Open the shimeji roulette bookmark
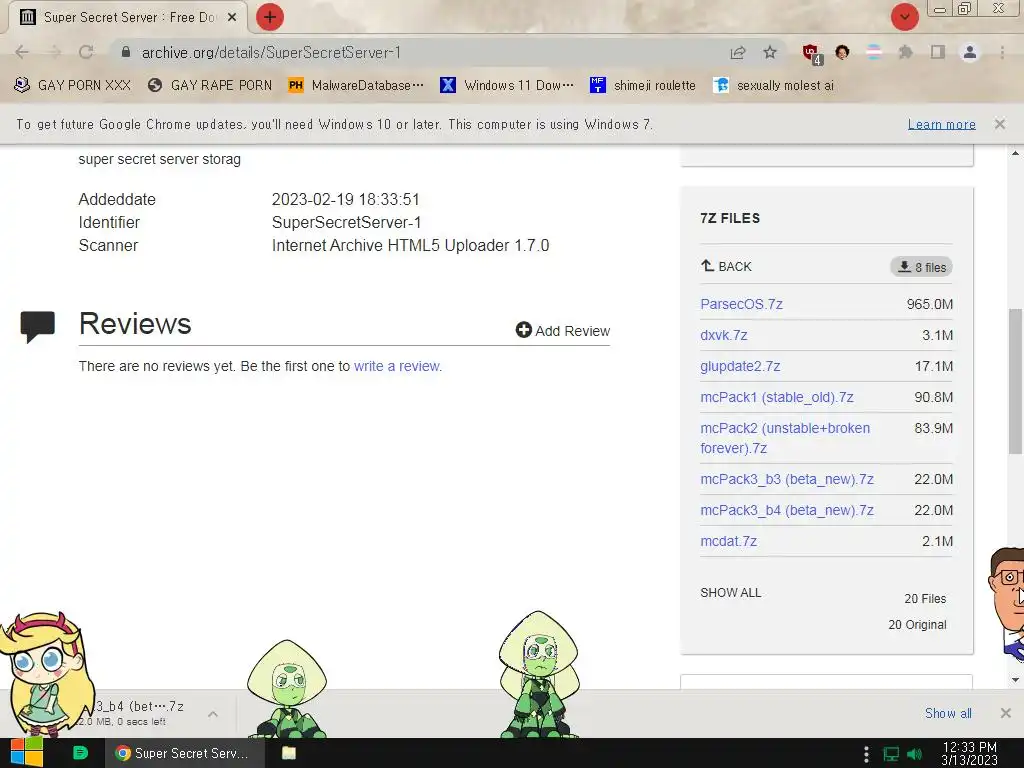 pos(643,86)
